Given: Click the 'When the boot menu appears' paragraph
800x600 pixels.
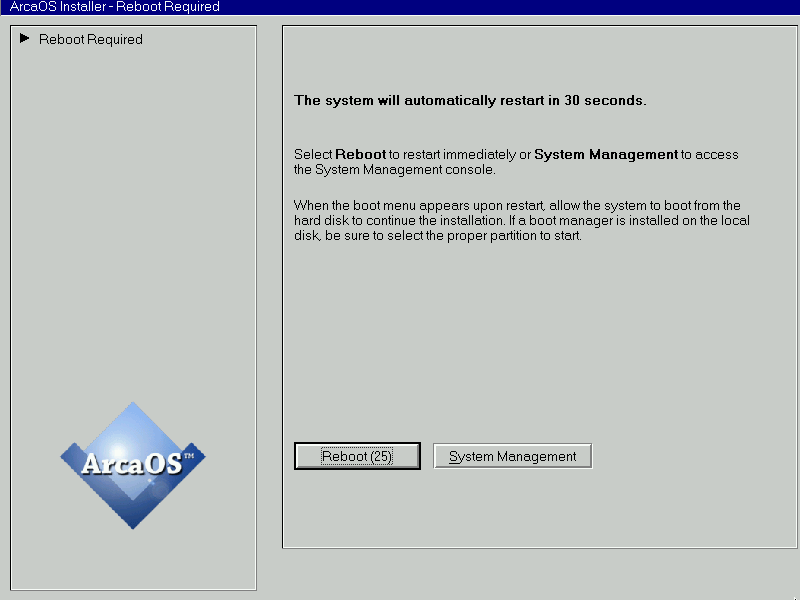Looking at the screenshot, I should (521, 220).
